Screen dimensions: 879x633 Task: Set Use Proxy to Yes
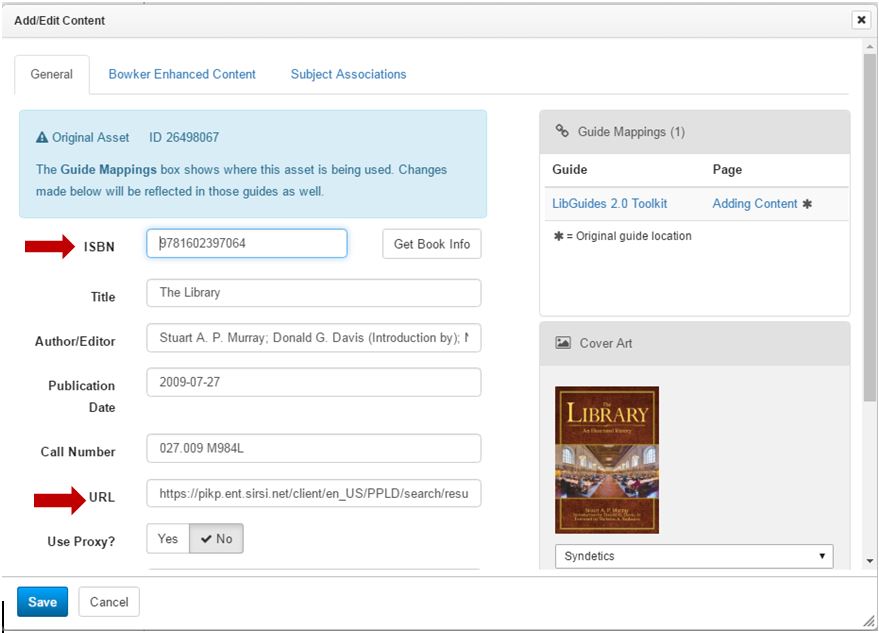pos(166,538)
